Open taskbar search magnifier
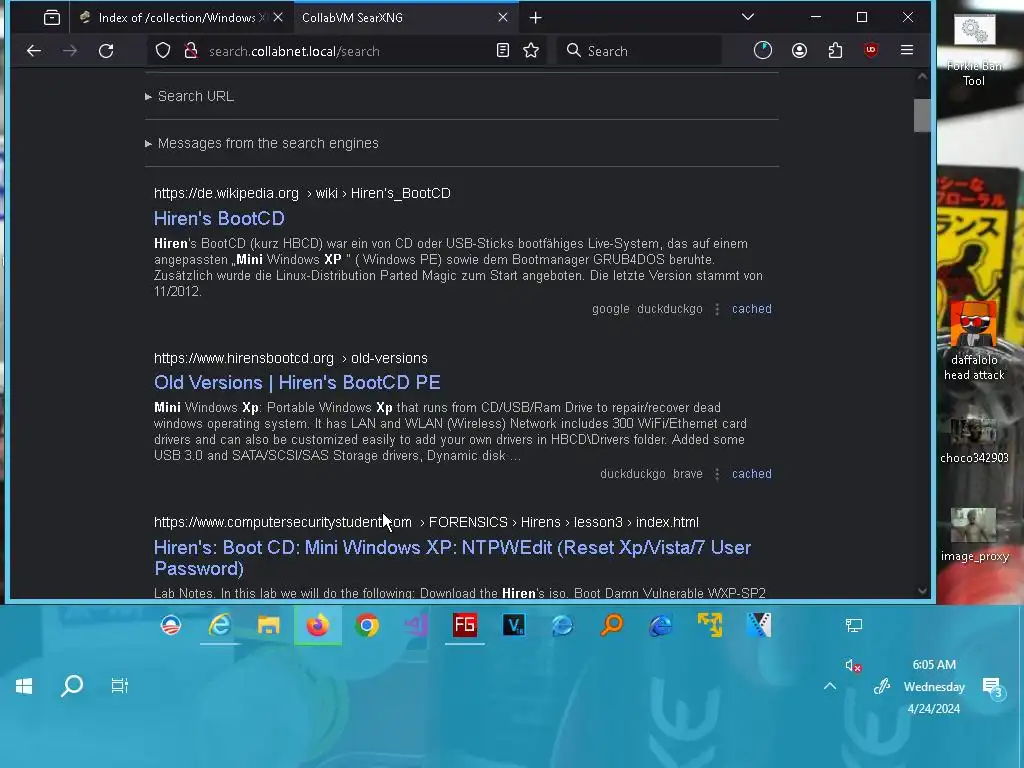The height and width of the screenshot is (768, 1024). [x=72, y=686]
